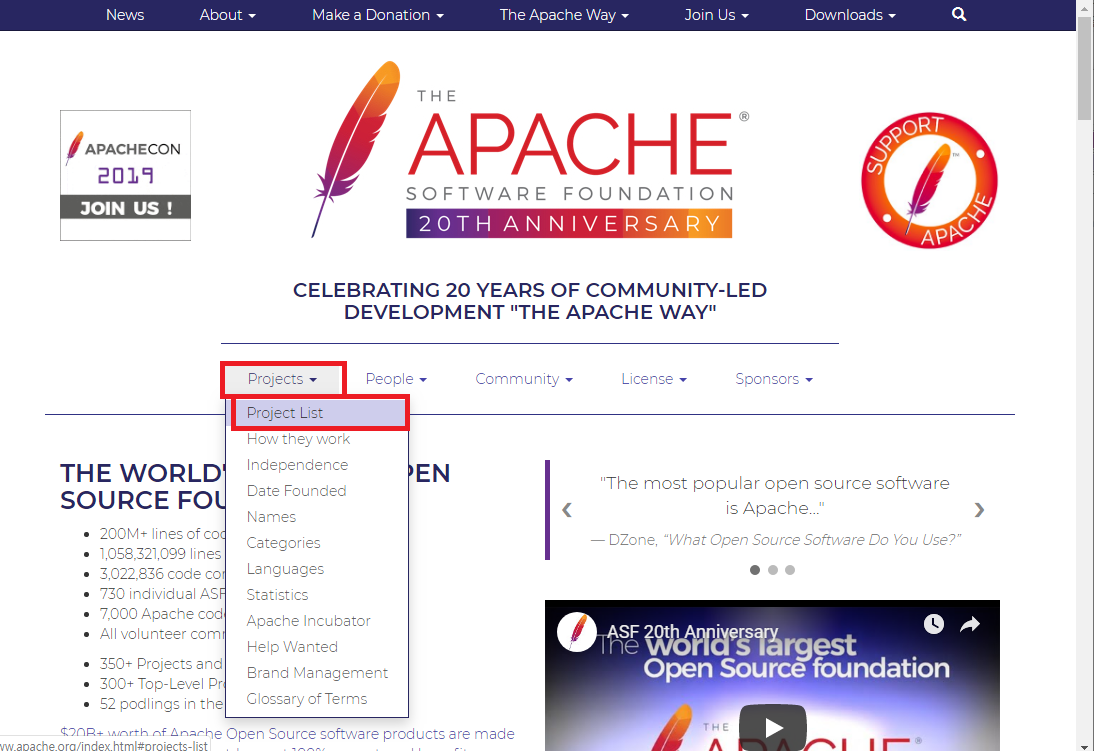Expand the Downloads dropdown
1094x751 pixels.
pyautogui.click(x=850, y=15)
